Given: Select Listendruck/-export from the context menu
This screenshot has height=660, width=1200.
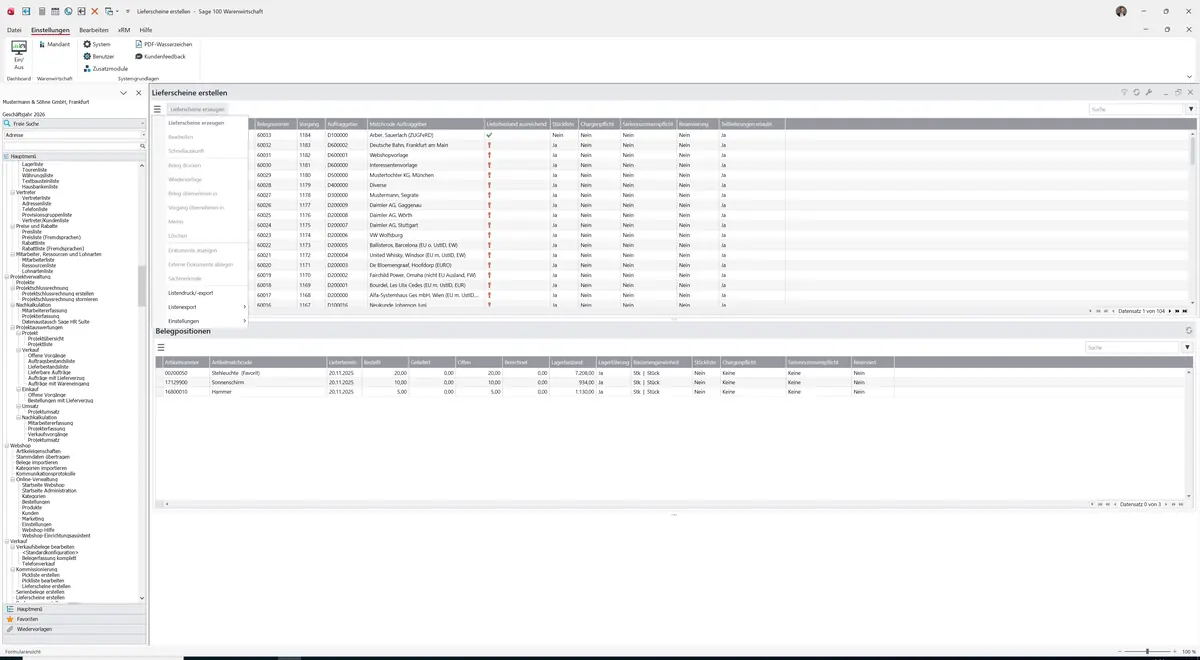Looking at the screenshot, I should click(x=191, y=293).
